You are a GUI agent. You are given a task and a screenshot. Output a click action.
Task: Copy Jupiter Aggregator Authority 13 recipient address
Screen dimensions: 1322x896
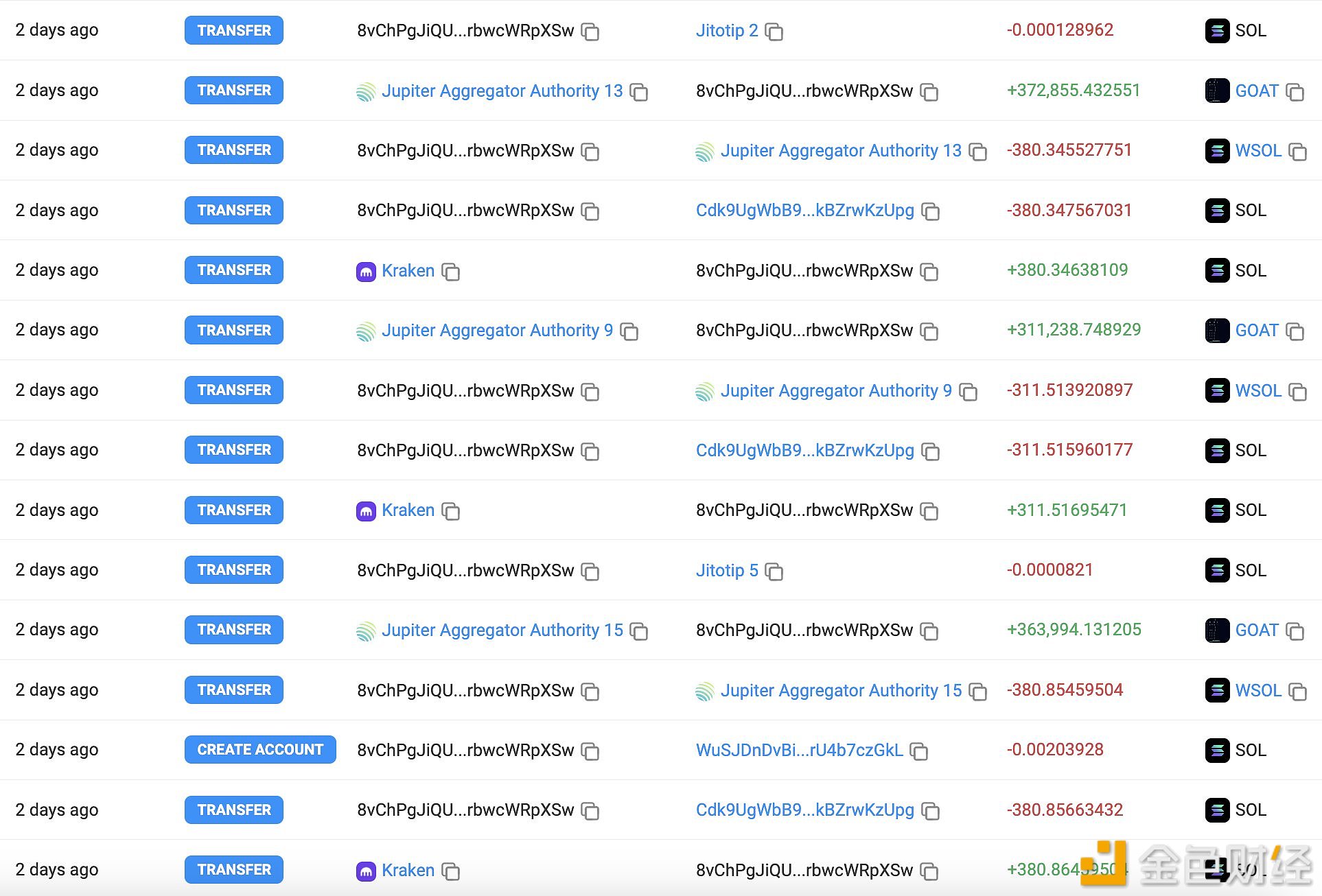pos(977,152)
